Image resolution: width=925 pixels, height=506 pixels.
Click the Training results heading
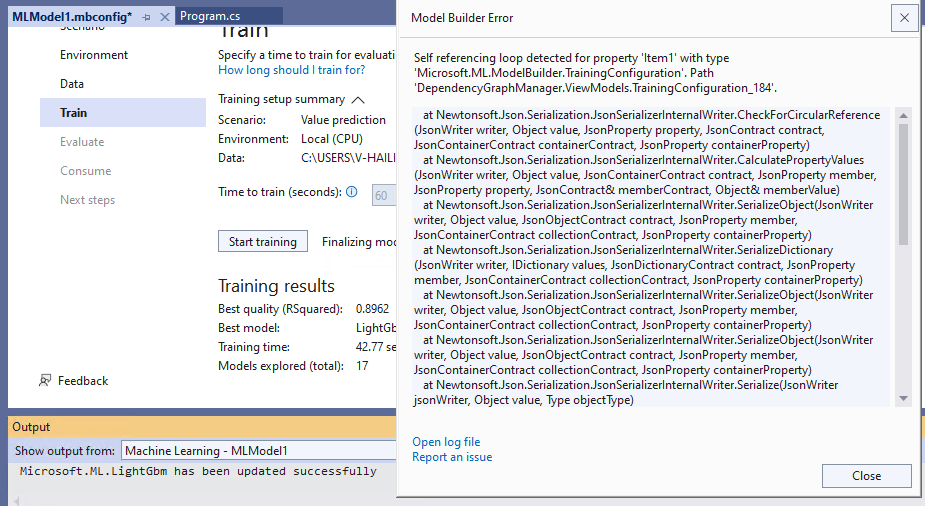tap(276, 286)
